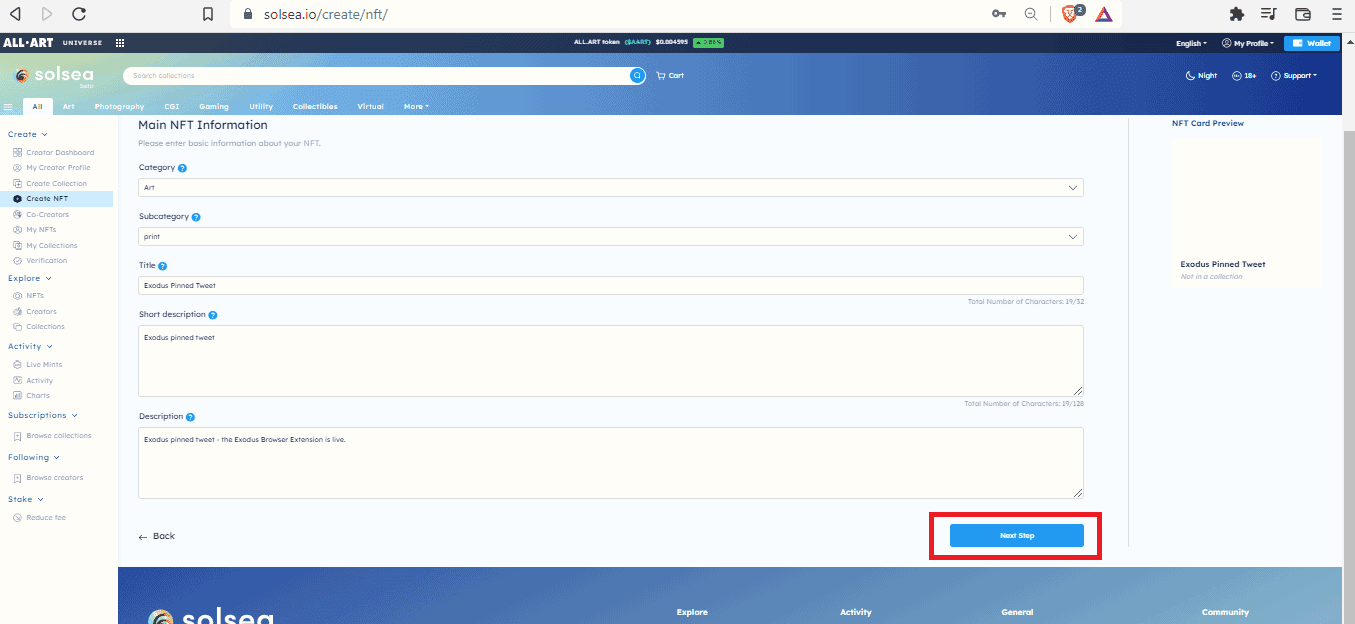The height and width of the screenshot is (624, 1355).
Task: Select the Collectibles tab
Action: 315,107
